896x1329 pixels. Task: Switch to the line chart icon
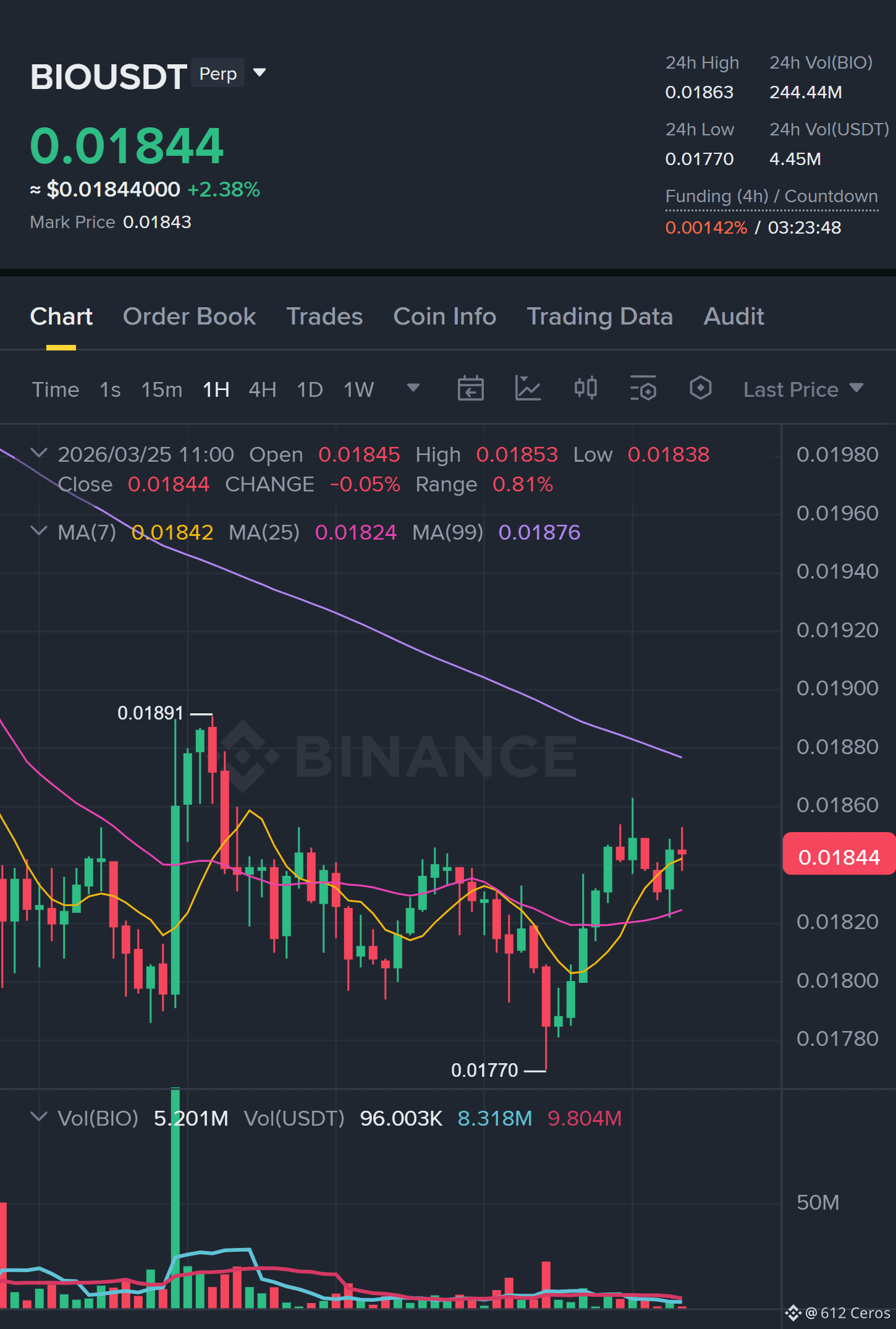(x=528, y=389)
